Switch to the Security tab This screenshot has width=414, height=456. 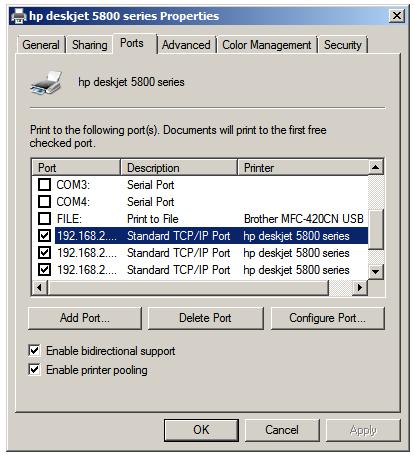pyautogui.click(x=343, y=45)
